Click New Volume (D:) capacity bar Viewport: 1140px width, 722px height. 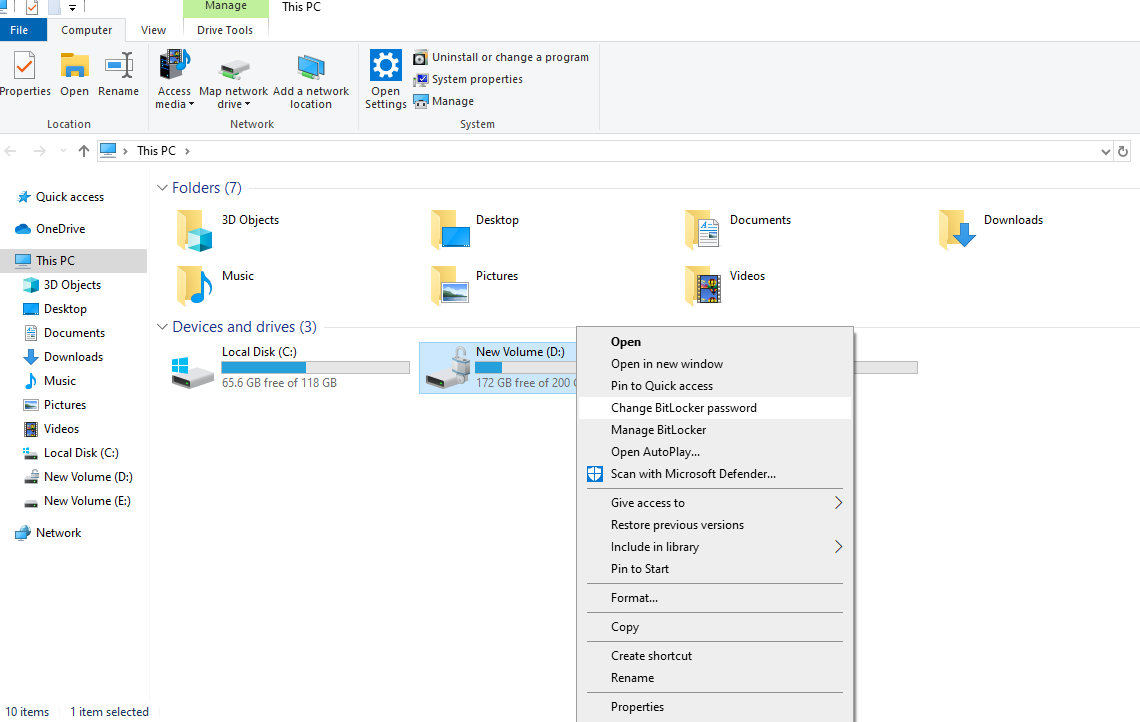526,368
